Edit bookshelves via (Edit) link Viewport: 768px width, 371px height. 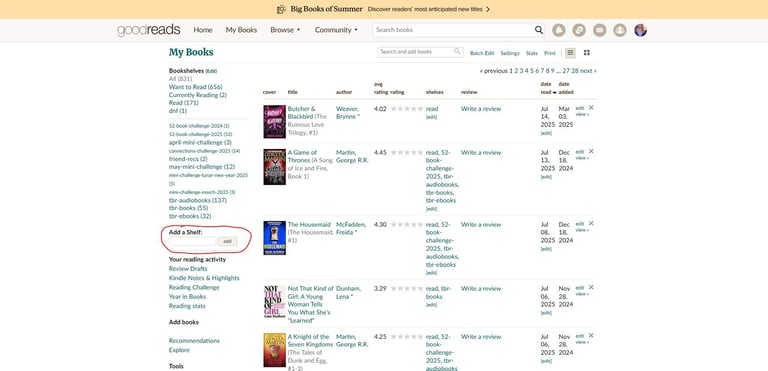tap(211, 71)
